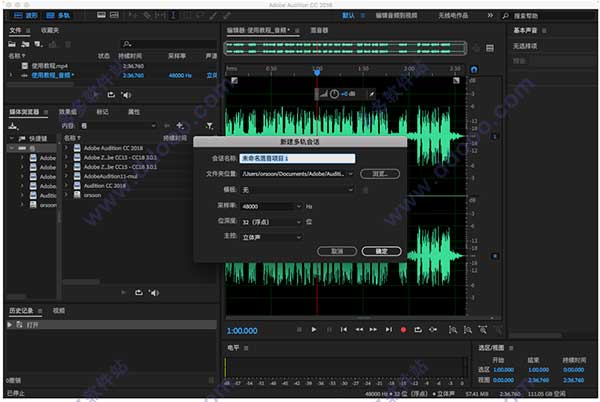
Task: Switch to Waveform editor view
Action: tap(26, 15)
